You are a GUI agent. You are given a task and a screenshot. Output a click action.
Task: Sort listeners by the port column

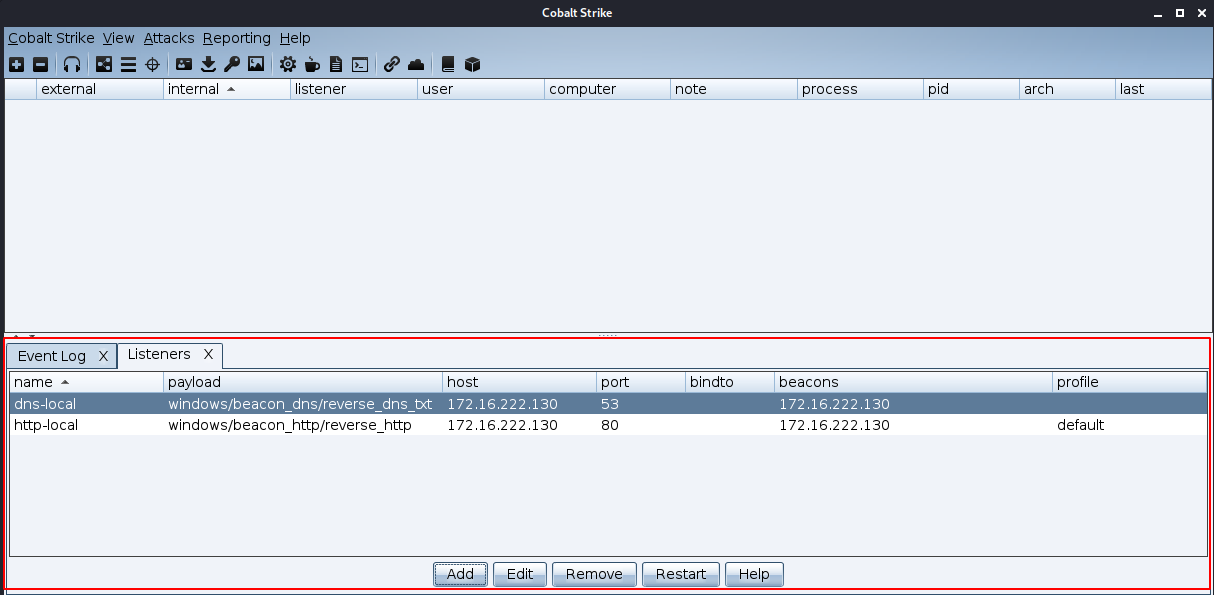tap(639, 382)
